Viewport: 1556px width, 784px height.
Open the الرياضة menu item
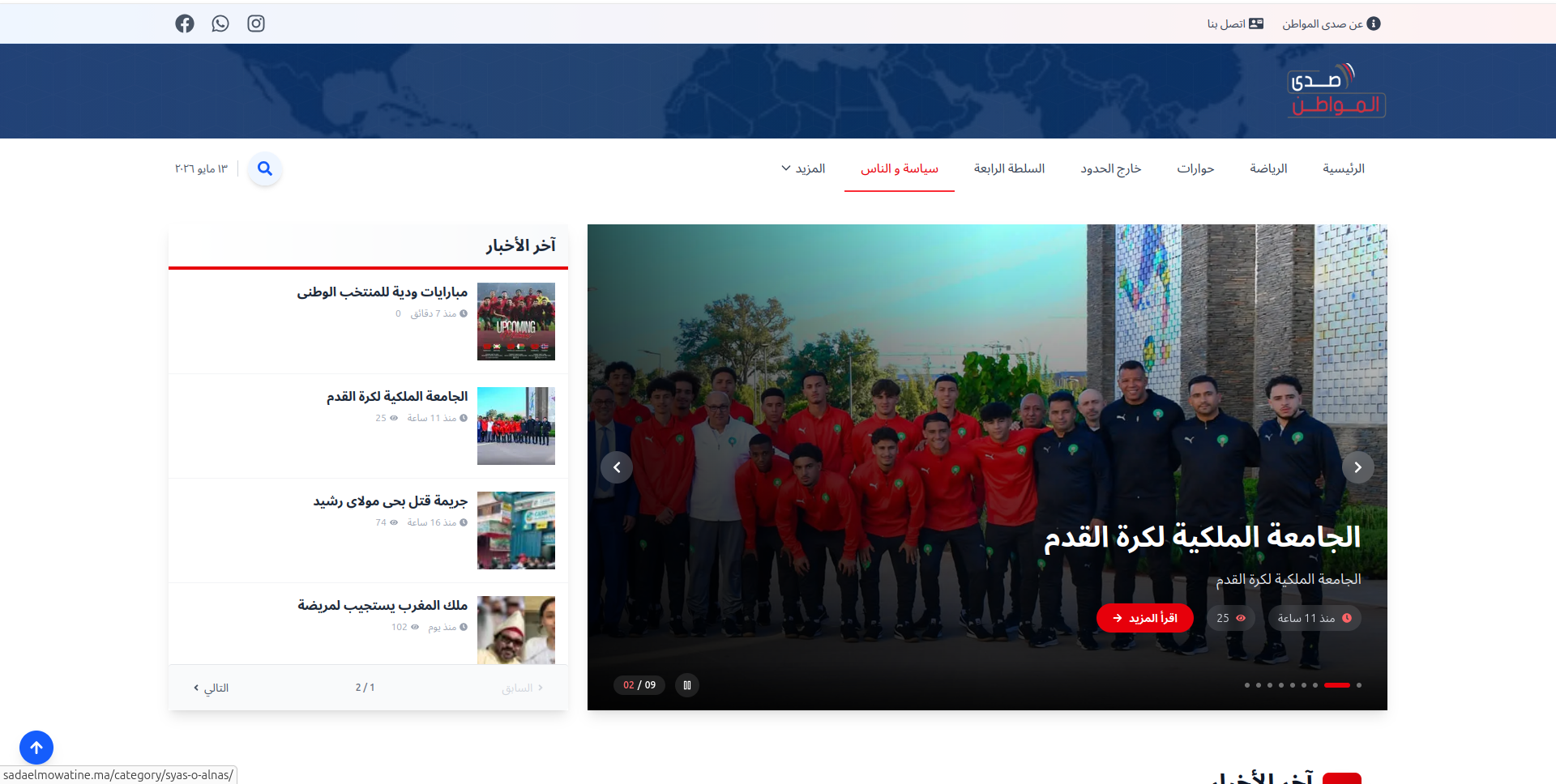[1268, 168]
